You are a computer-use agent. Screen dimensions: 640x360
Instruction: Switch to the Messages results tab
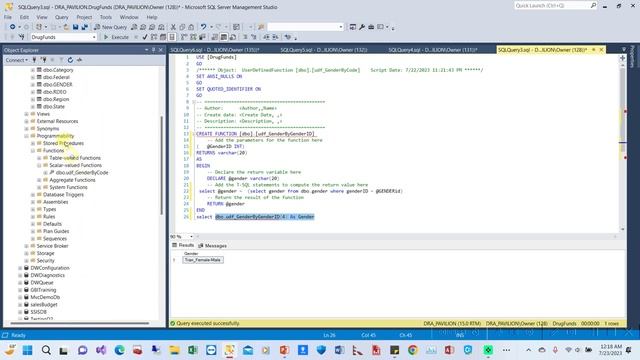point(213,246)
